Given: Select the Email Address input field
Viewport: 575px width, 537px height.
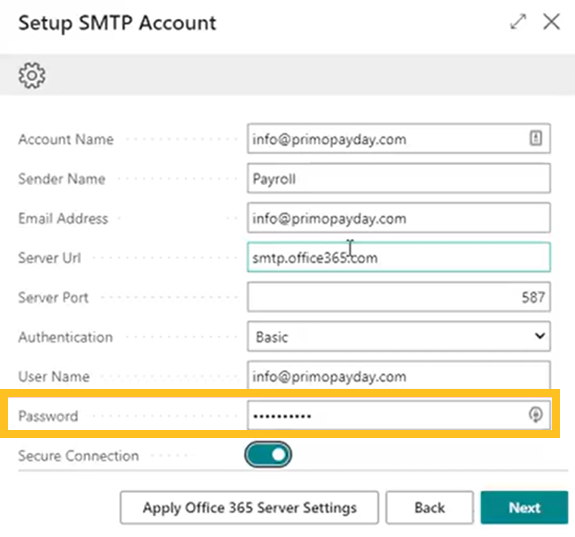Looking at the screenshot, I should point(399,218).
